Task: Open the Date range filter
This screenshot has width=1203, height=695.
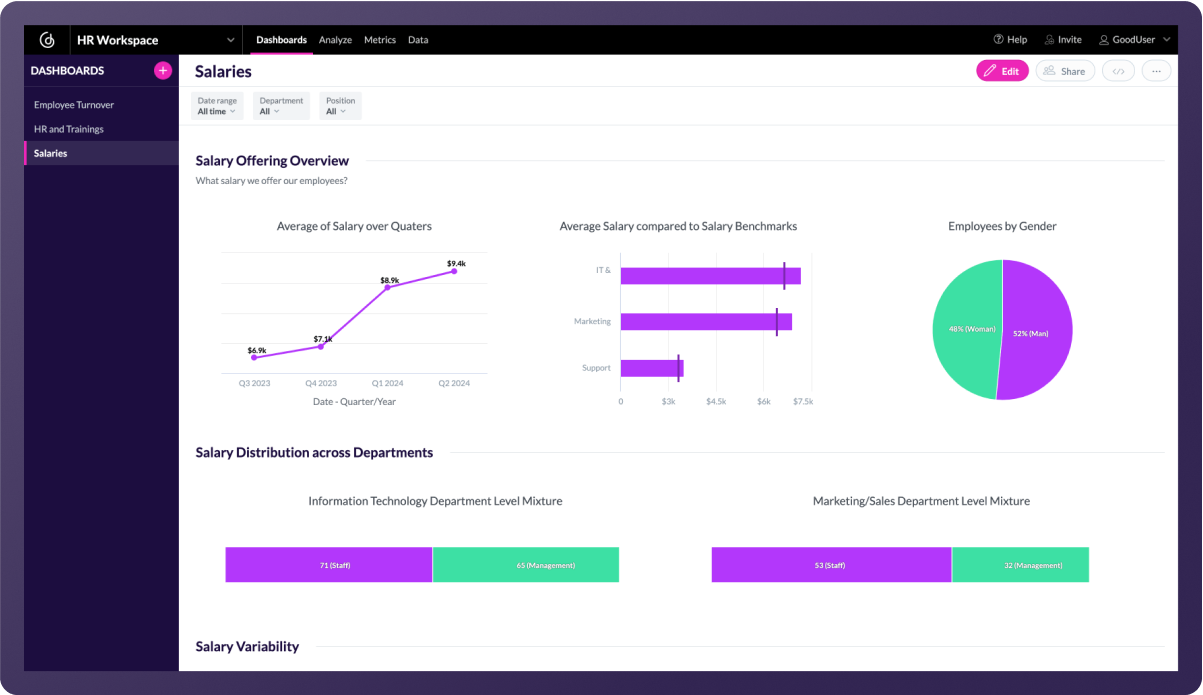Action: [x=217, y=106]
